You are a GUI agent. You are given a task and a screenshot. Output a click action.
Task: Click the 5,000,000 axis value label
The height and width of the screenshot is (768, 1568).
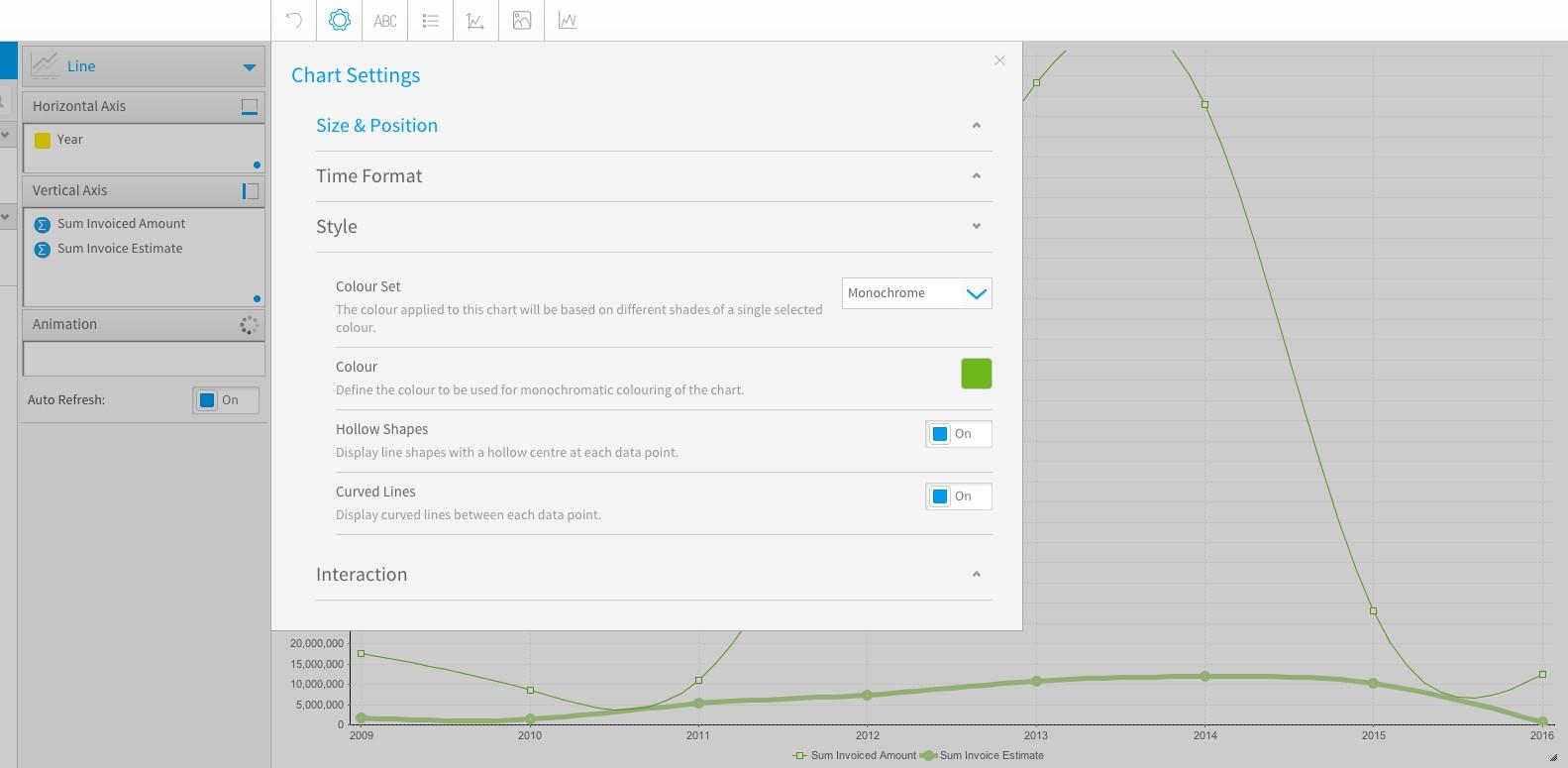click(320, 706)
